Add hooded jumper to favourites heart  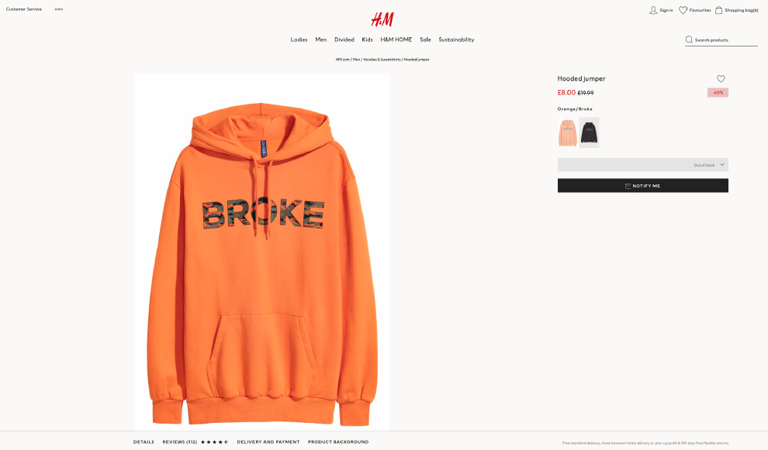(721, 79)
